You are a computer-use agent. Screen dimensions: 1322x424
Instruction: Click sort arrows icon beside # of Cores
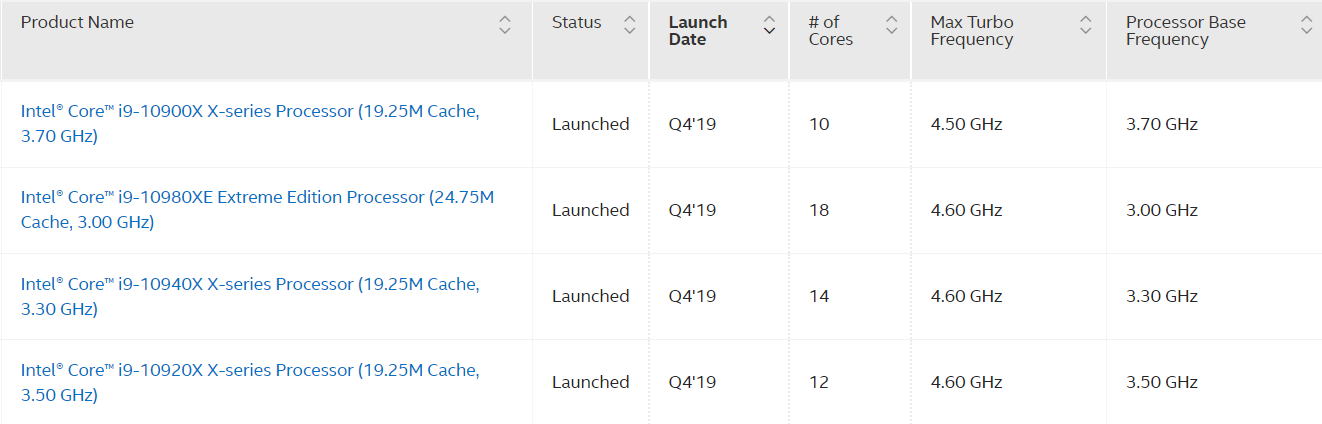pyautogui.click(x=891, y=26)
